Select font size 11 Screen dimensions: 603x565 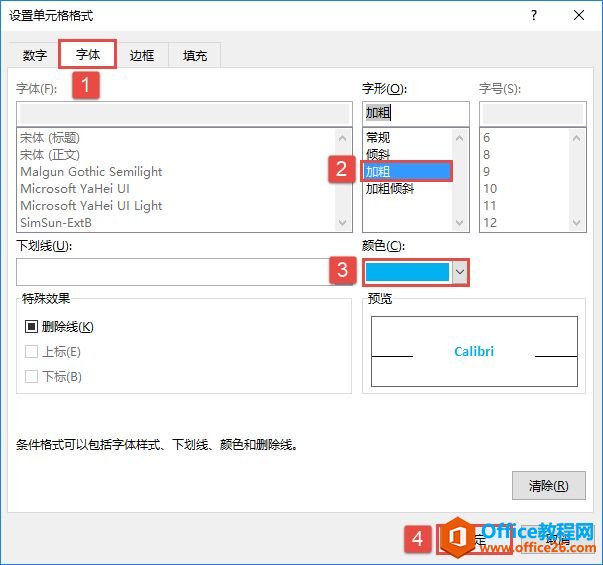pos(490,205)
